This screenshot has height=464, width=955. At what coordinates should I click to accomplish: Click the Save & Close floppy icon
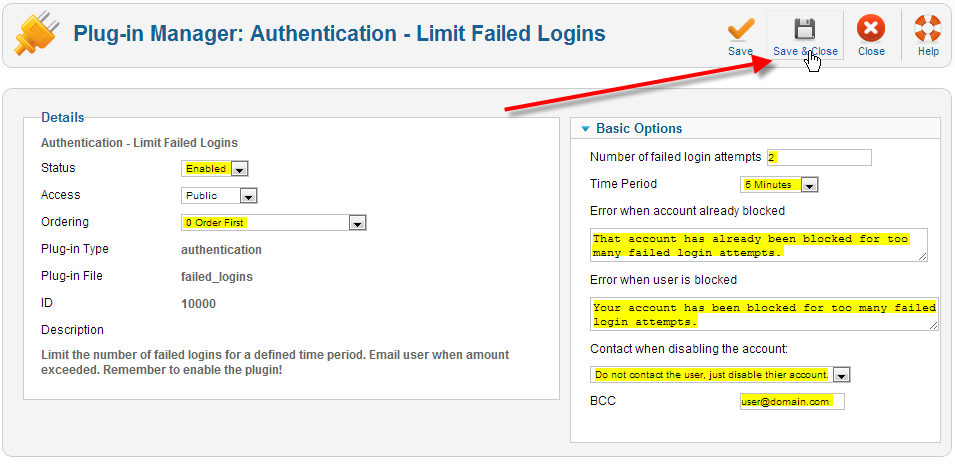tap(805, 27)
